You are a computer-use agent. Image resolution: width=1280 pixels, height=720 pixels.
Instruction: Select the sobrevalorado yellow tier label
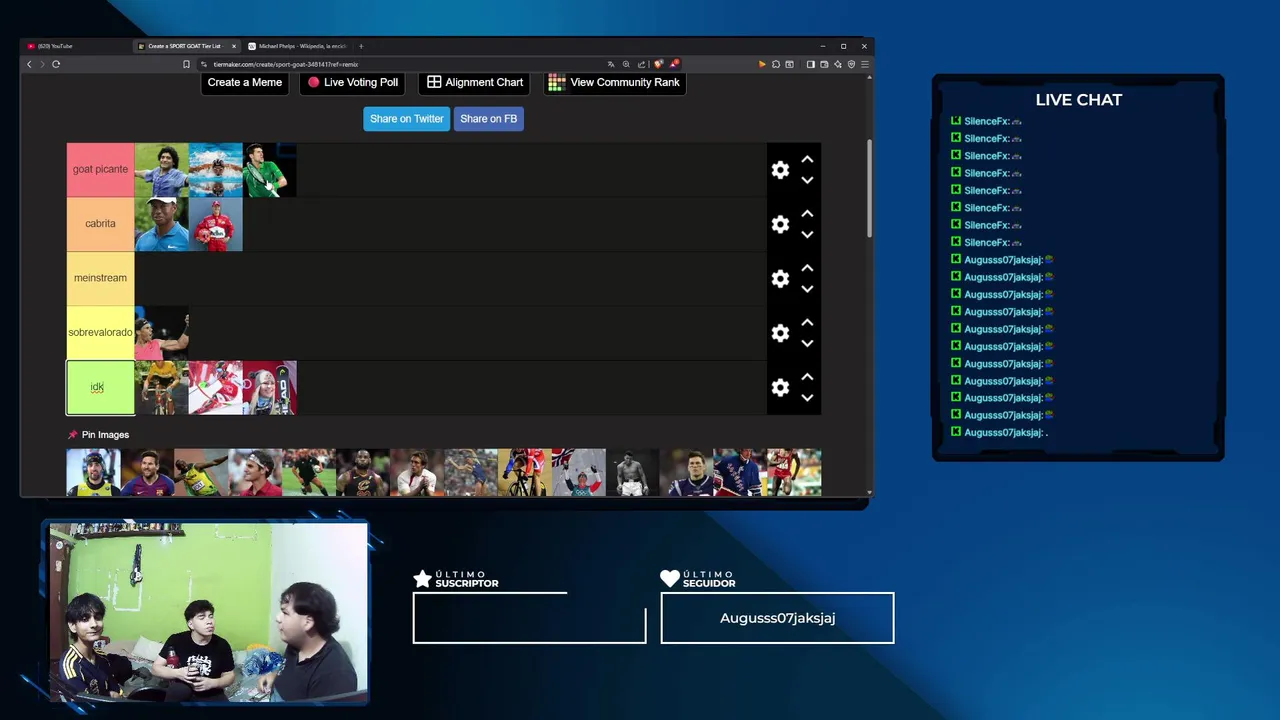pos(100,333)
